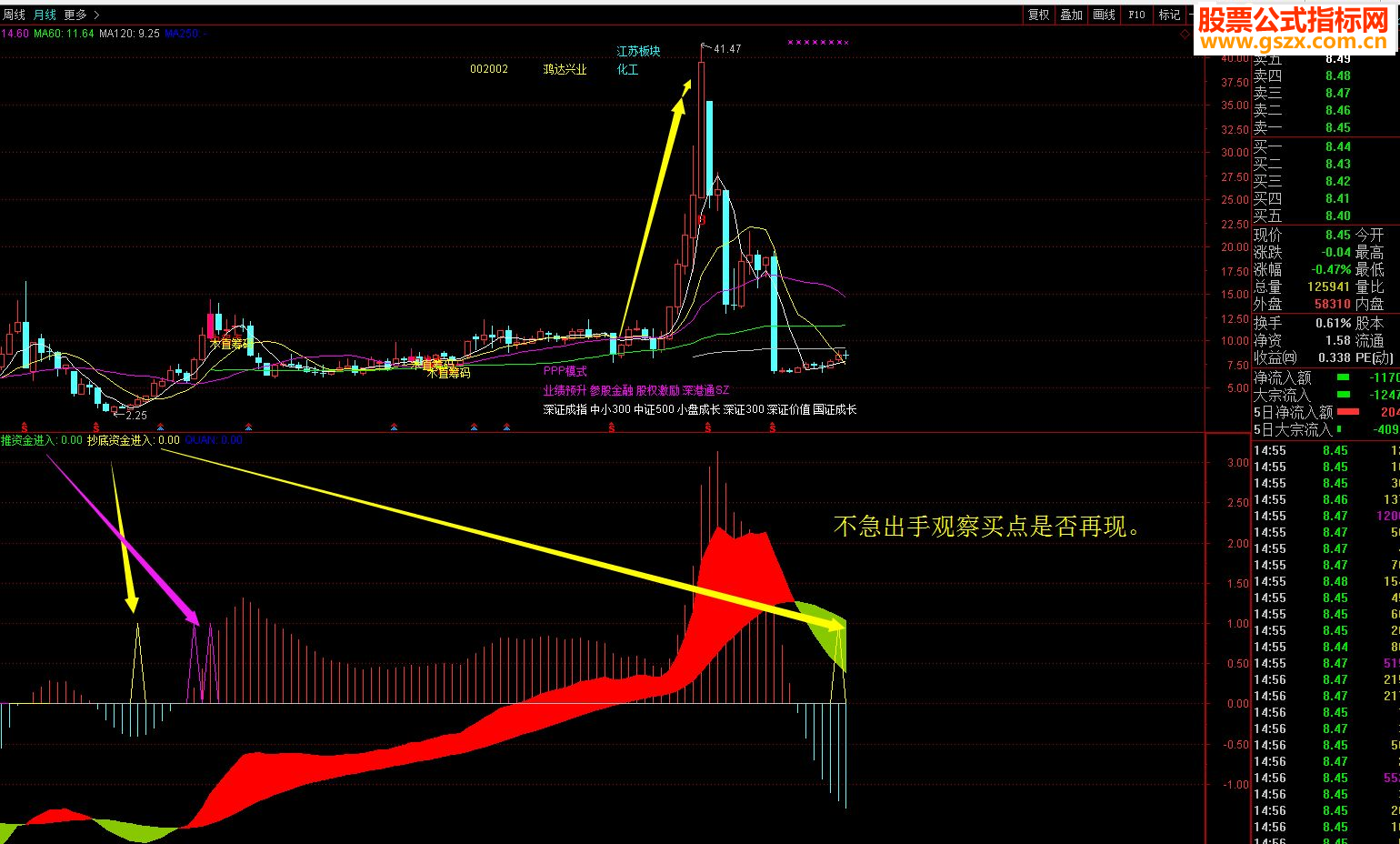The image size is (1400, 844).
Task: Click the 8.49 sell-five price
Action: click(1337, 59)
